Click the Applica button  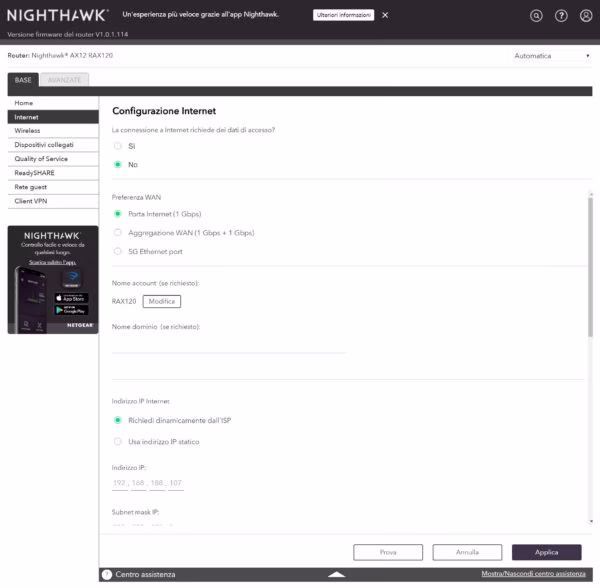546,552
